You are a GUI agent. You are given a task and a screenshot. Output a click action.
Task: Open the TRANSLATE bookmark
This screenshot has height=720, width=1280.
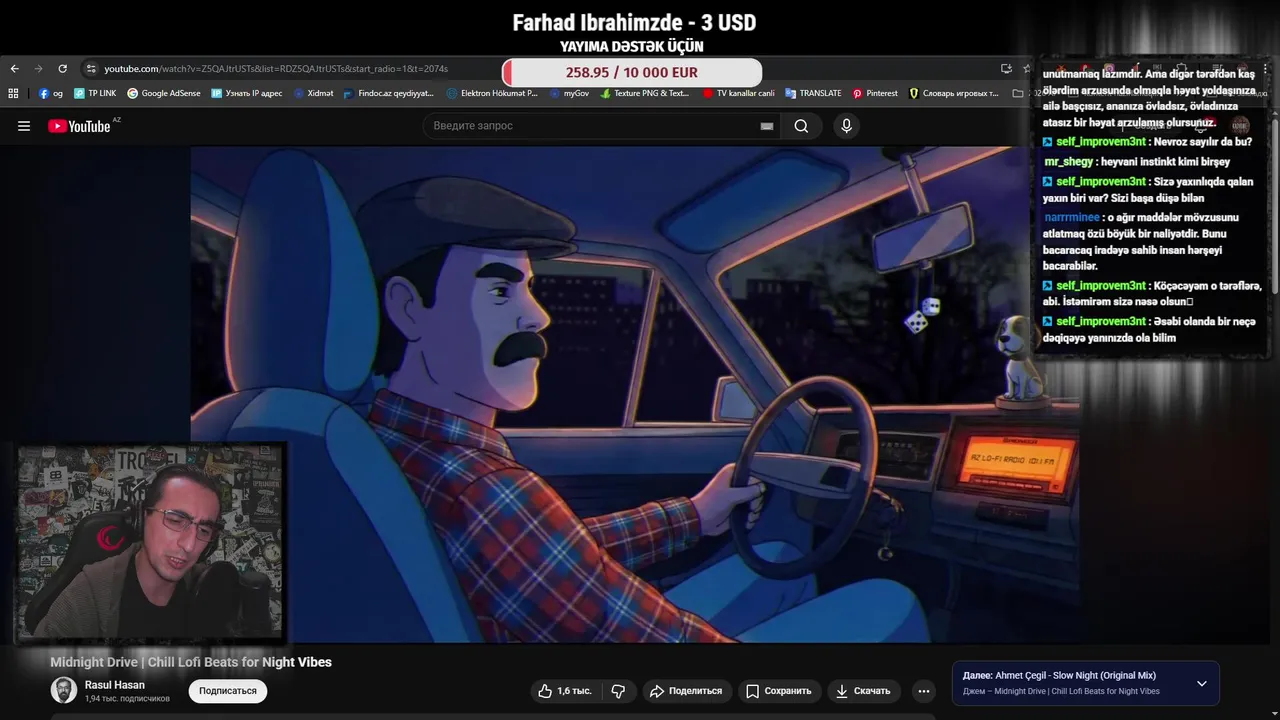813,93
